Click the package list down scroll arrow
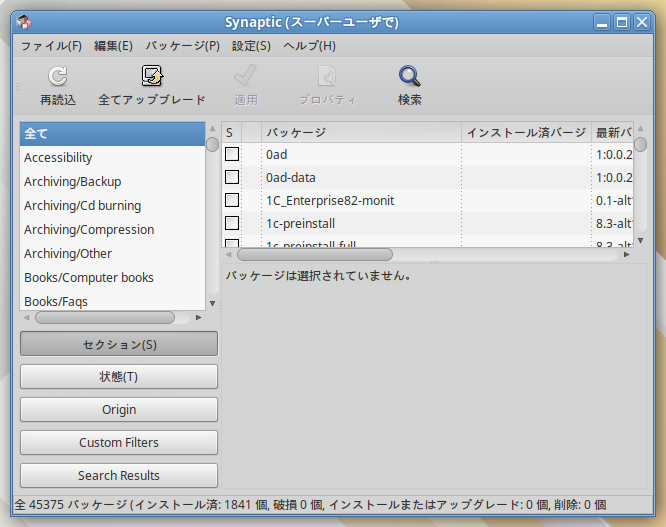 (x=641, y=241)
